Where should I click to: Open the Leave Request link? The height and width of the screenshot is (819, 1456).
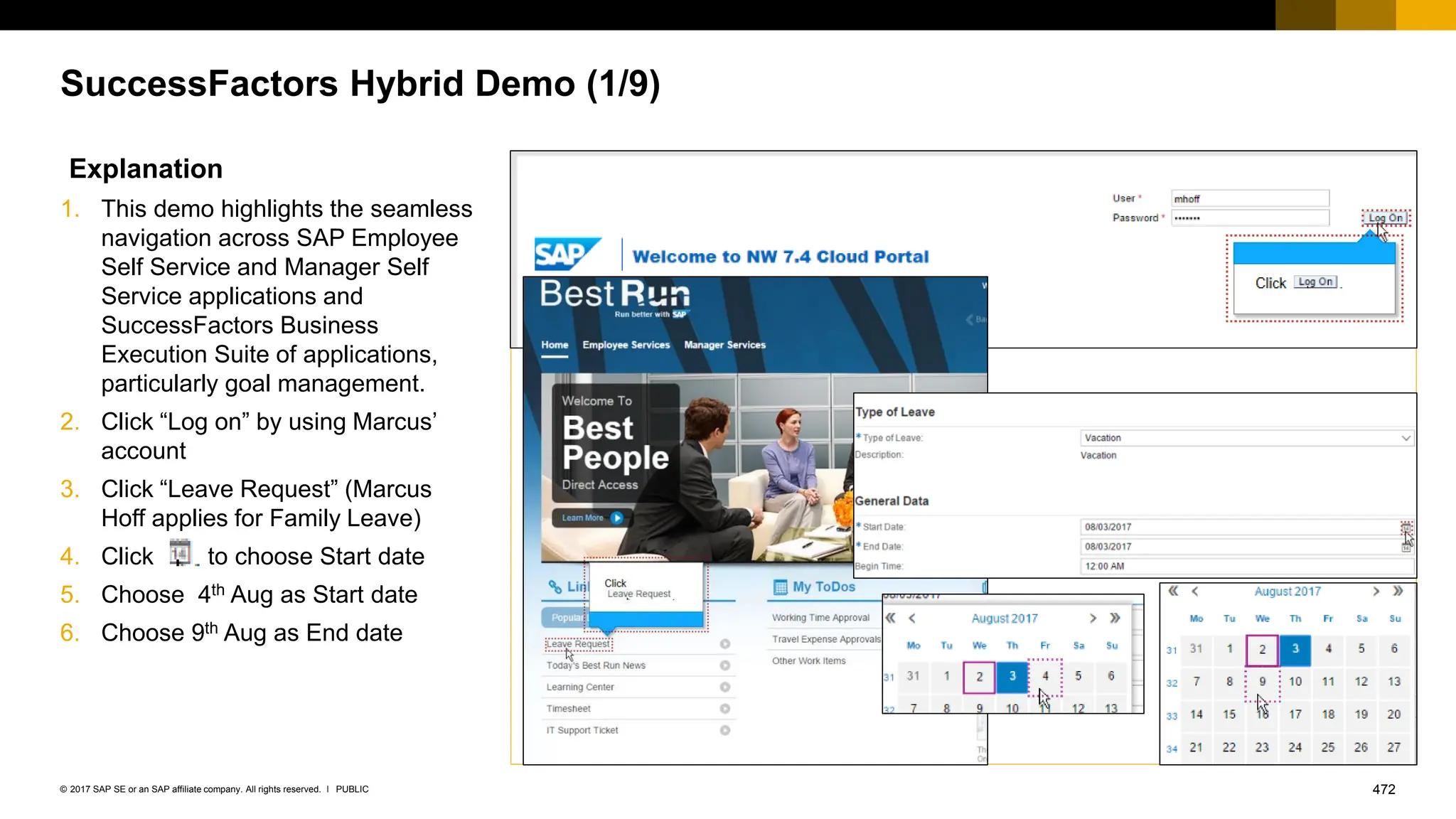pos(578,644)
